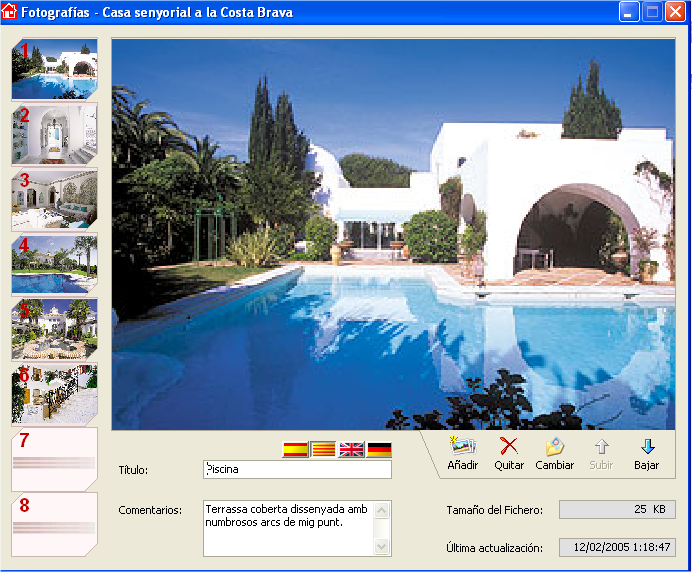Click the Tamaño del Fichero value 25 KB

pyautogui.click(x=617, y=509)
